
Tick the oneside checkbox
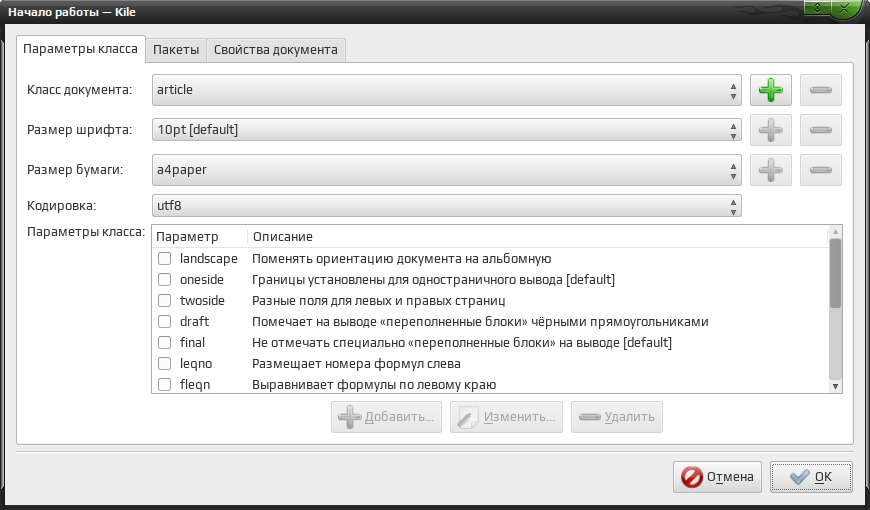click(164, 280)
